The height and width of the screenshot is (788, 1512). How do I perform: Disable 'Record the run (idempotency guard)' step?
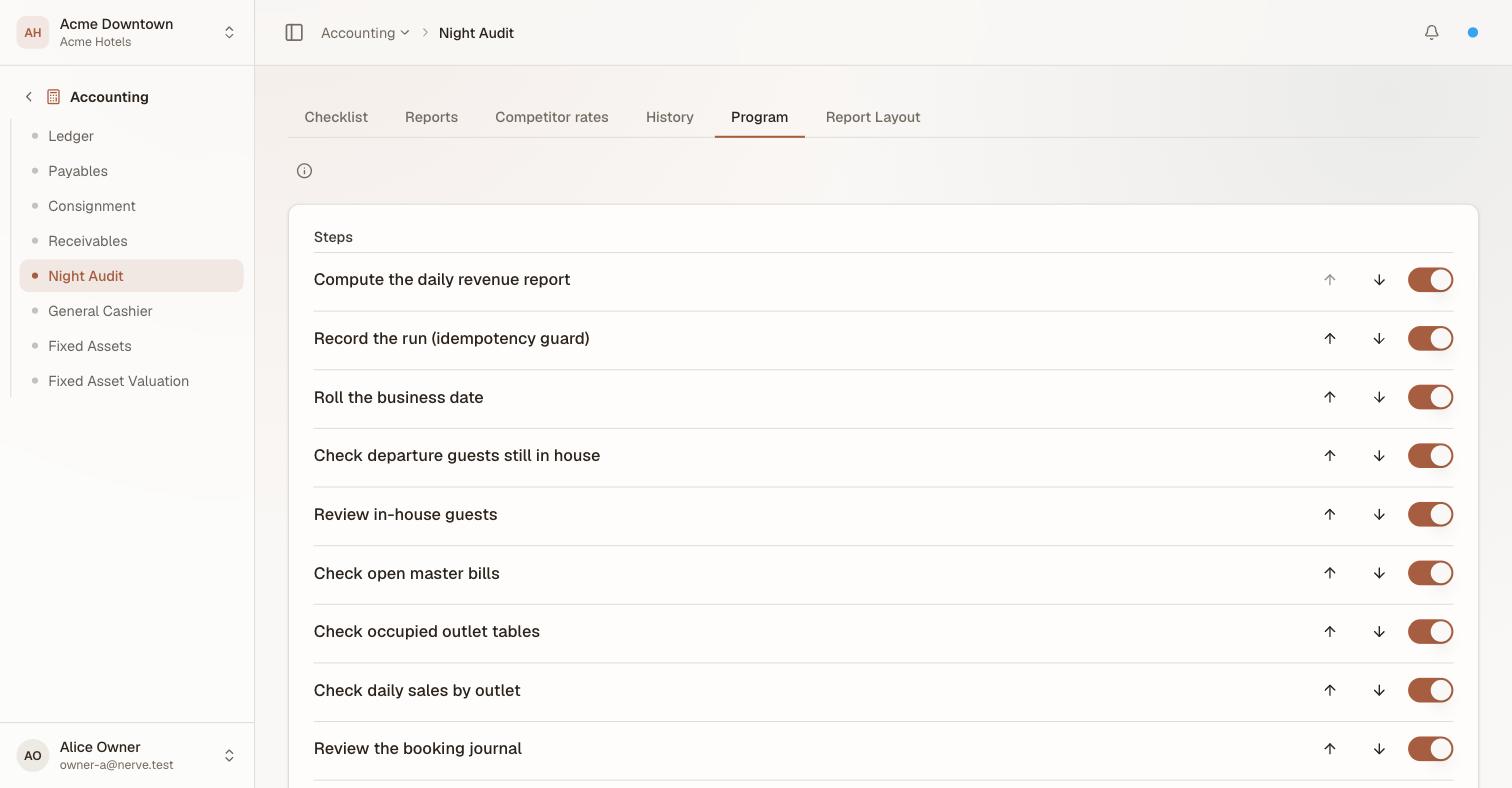click(1430, 339)
